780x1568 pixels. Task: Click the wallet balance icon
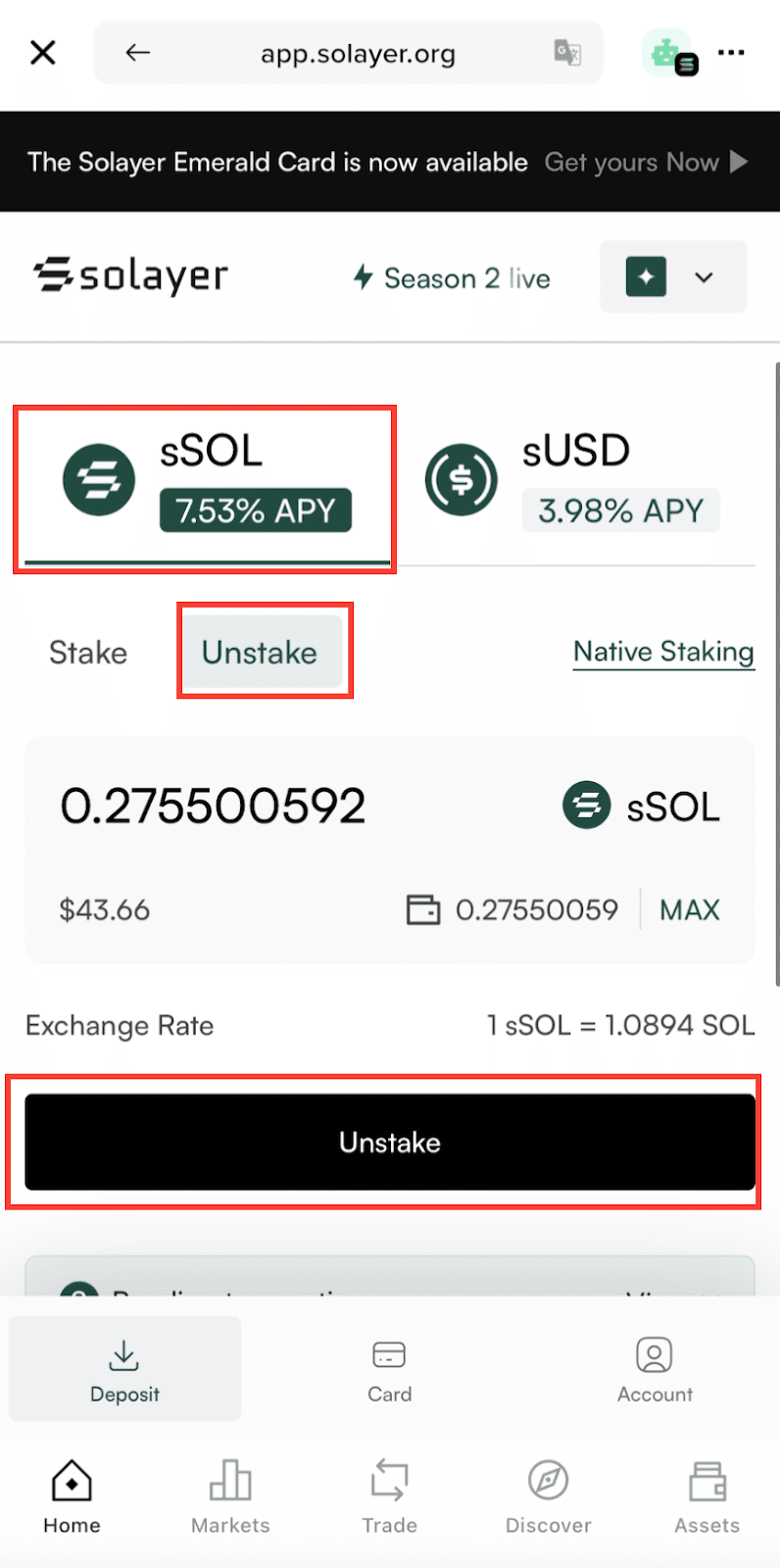[x=423, y=909]
